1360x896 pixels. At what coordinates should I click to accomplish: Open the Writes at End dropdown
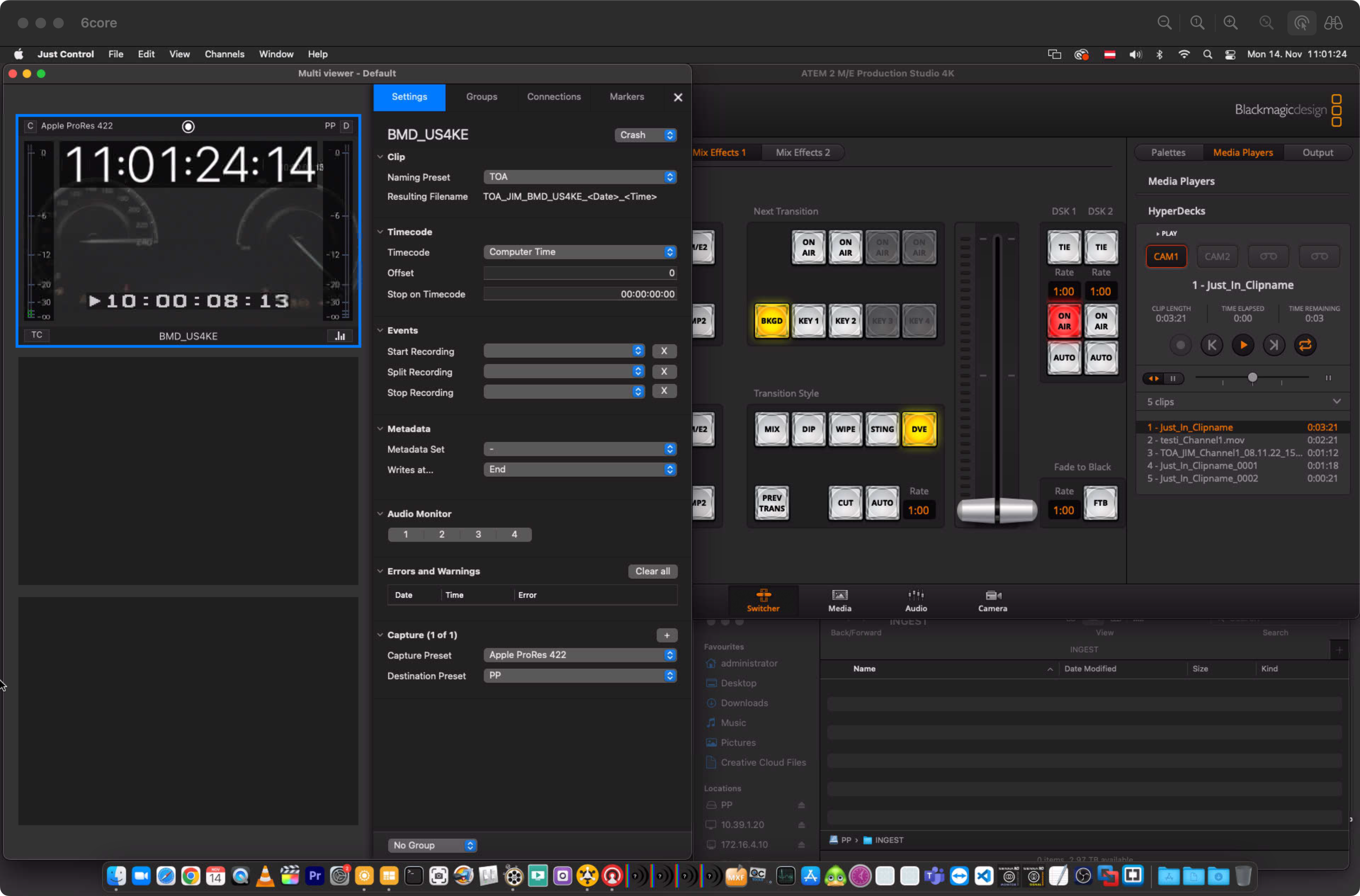pos(580,469)
